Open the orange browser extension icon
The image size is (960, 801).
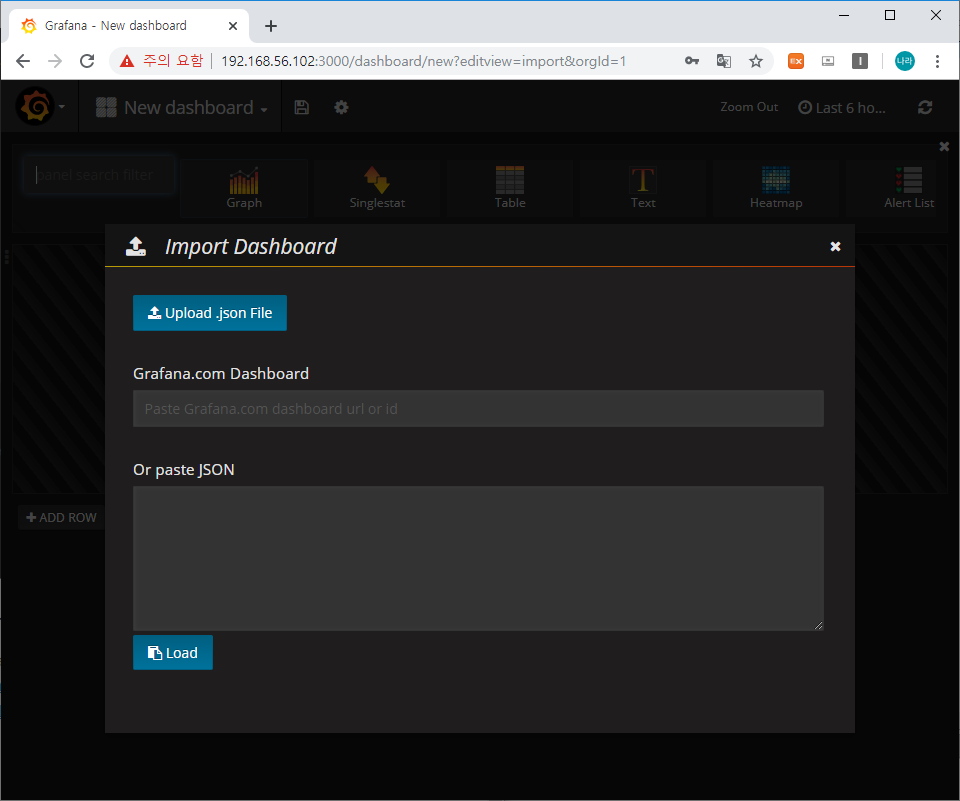pyautogui.click(x=795, y=61)
